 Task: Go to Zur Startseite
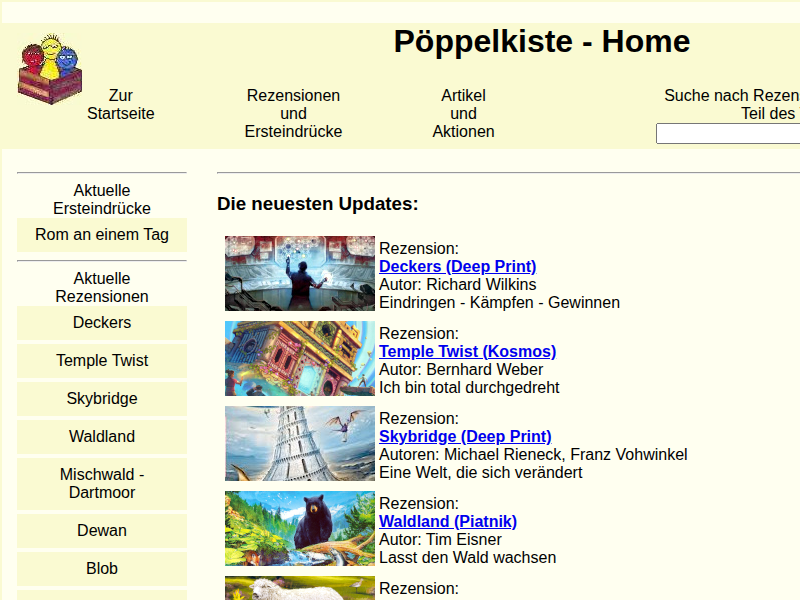pos(121,104)
